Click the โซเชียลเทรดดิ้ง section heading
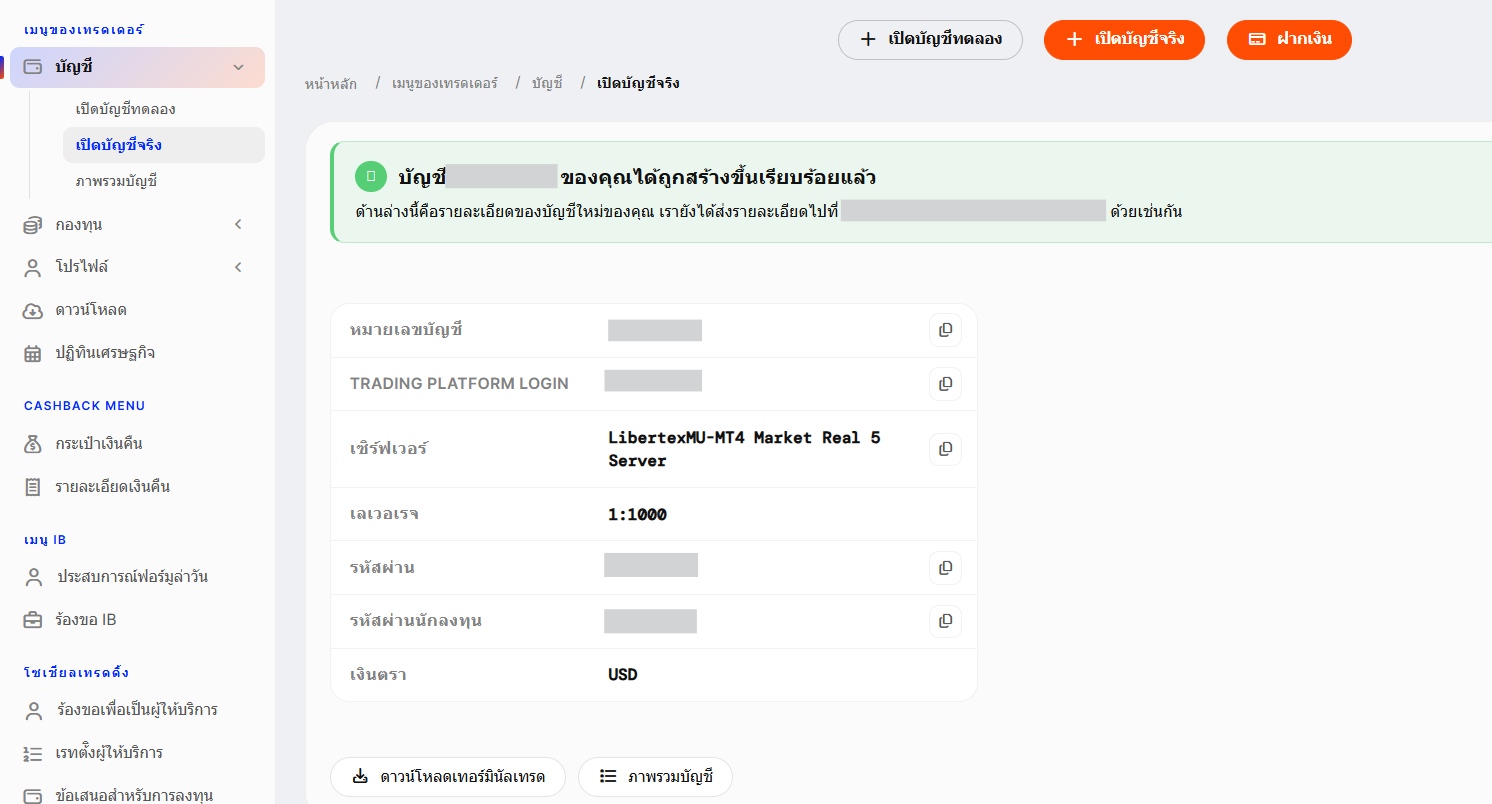The image size is (1492, 804). pyautogui.click(x=76, y=672)
